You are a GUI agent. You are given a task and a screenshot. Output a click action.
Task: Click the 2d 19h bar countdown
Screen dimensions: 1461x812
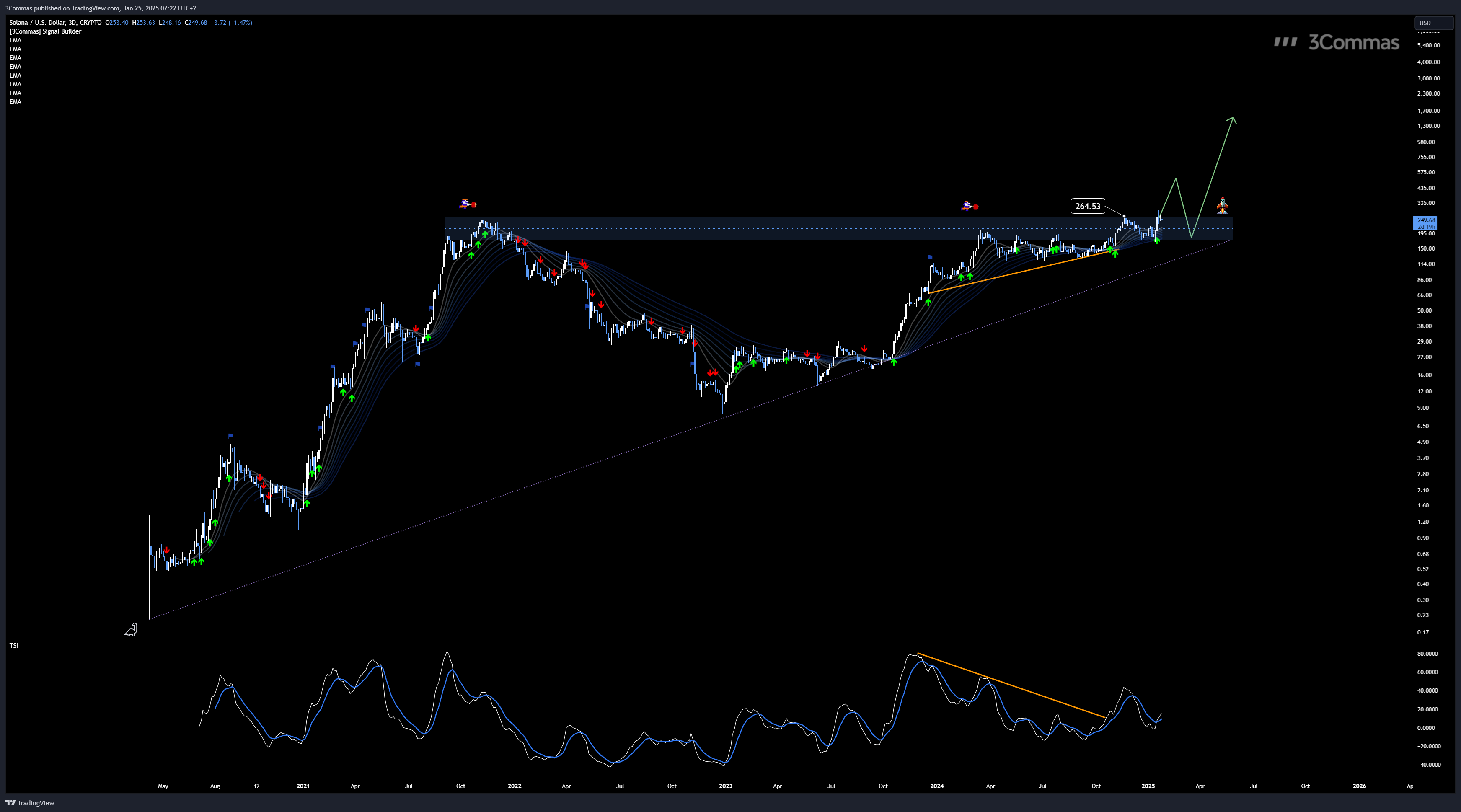pyautogui.click(x=1426, y=227)
